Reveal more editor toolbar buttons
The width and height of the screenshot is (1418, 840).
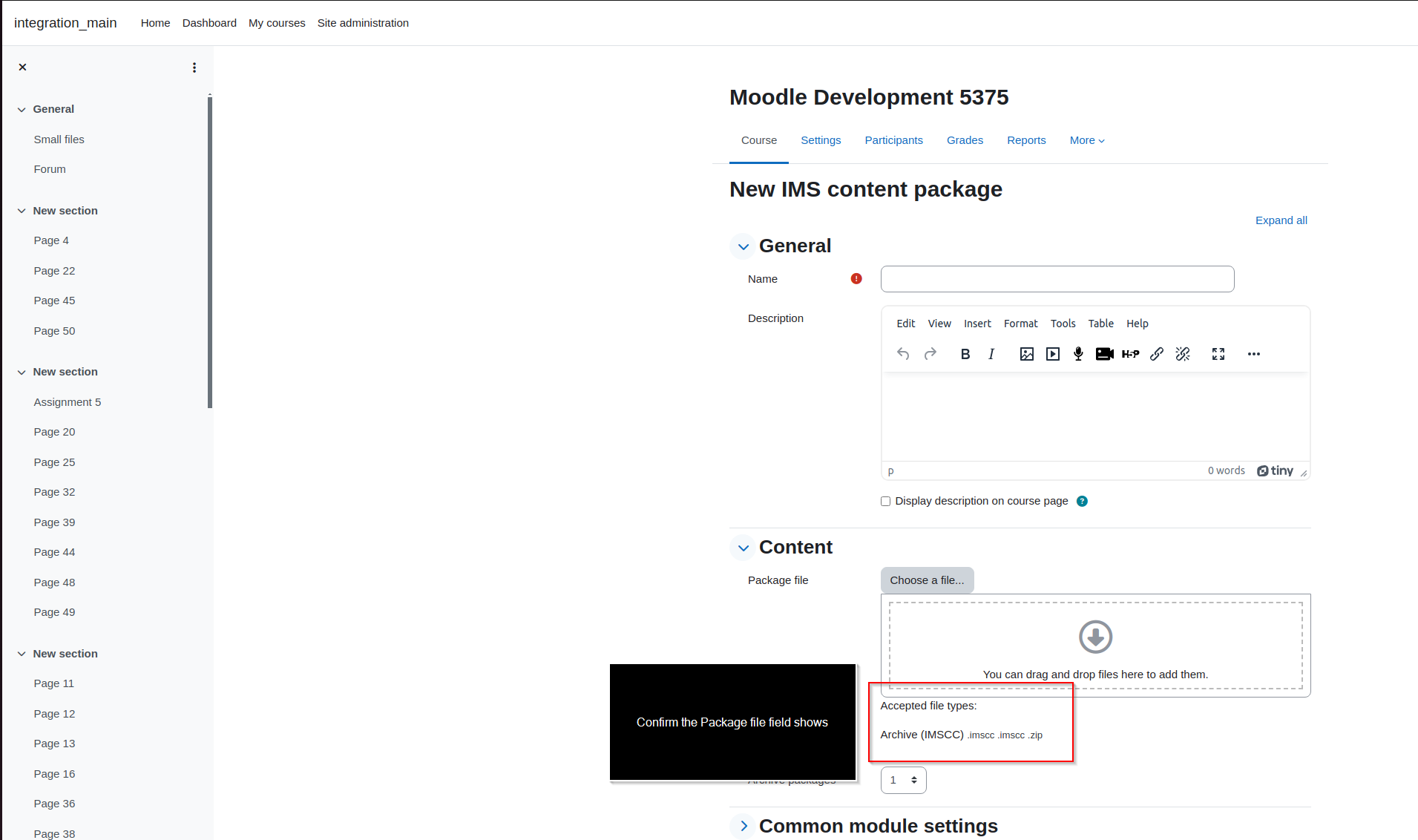tap(1254, 354)
